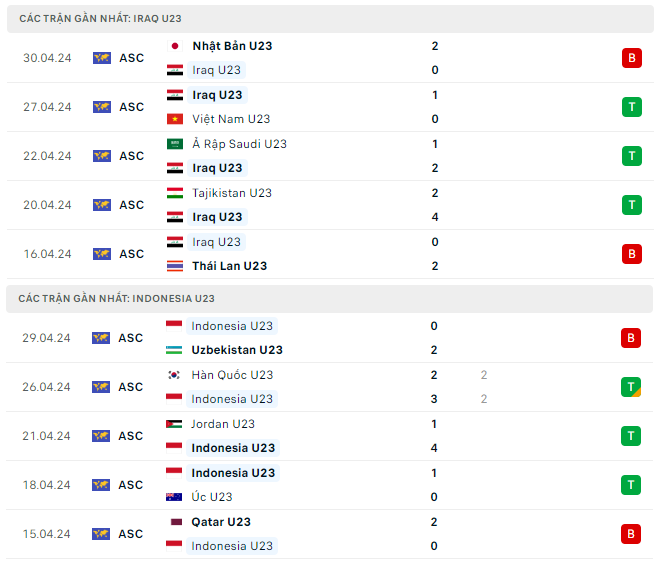Open the Nhật Bản U23 team link
The image size is (659, 572).
pos(232,46)
